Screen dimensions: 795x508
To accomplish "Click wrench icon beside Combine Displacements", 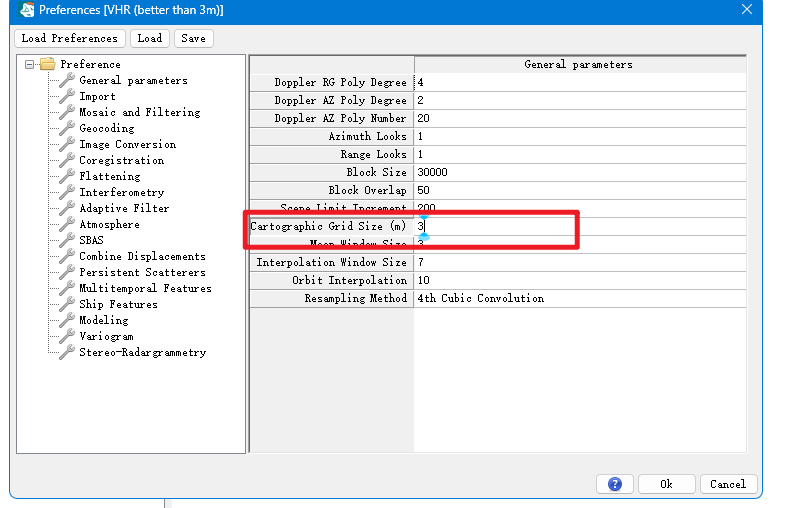I will [x=67, y=256].
